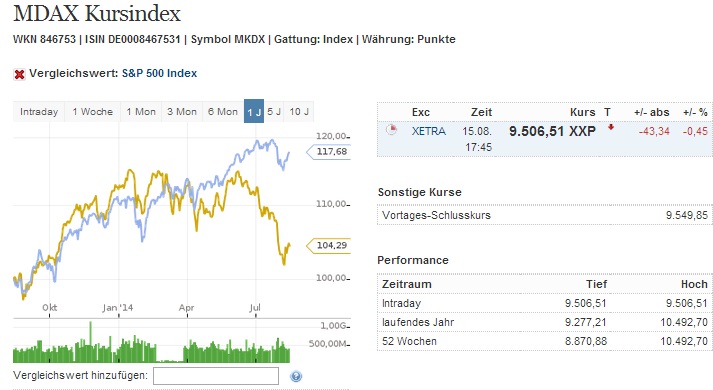Switch chart to the 5 J range
Viewport: 713px width, 390px height.
274,112
